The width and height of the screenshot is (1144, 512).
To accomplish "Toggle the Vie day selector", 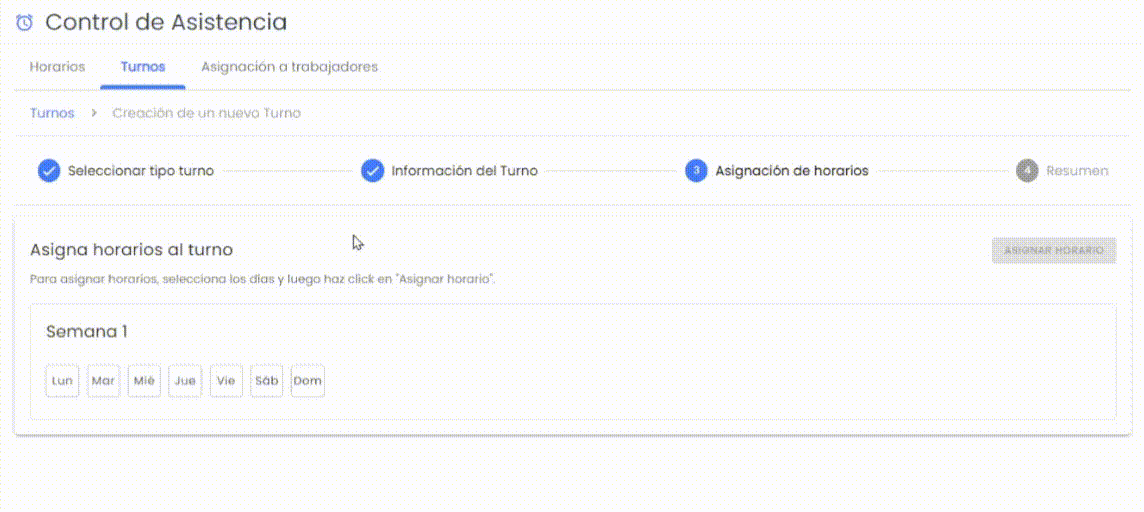I will coord(226,381).
